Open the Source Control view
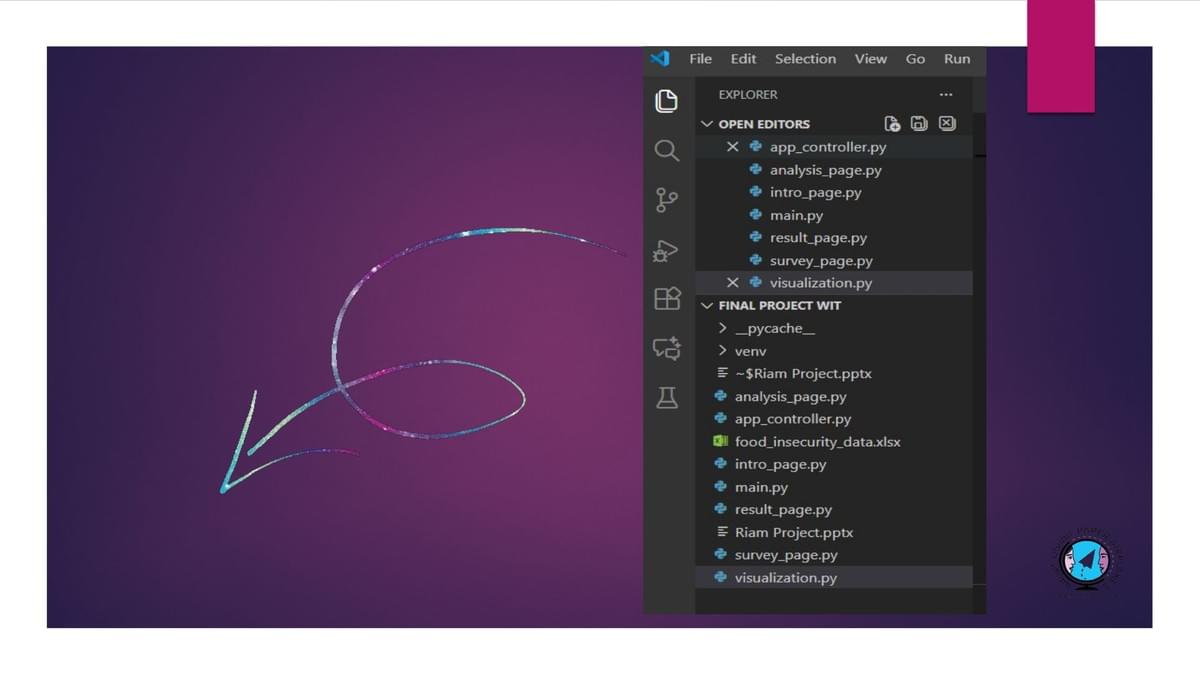Viewport: 1200px width, 675px height. click(x=666, y=200)
